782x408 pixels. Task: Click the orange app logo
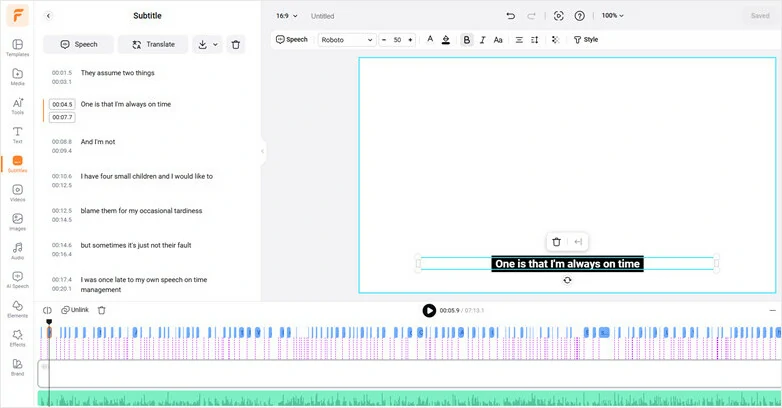tap(17, 16)
